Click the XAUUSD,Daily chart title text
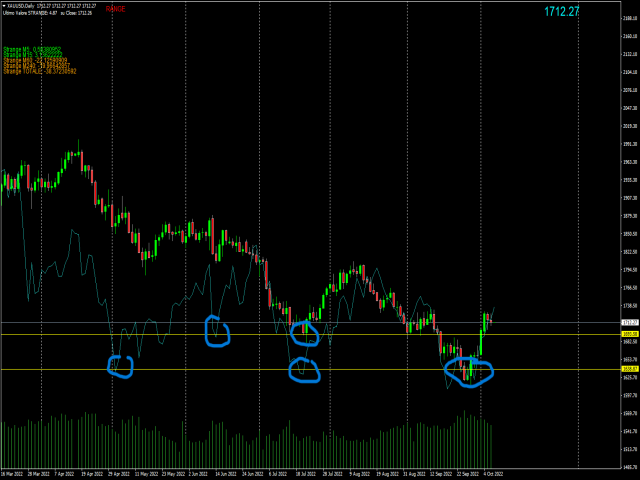The height and width of the screenshot is (480, 640). 21,6
